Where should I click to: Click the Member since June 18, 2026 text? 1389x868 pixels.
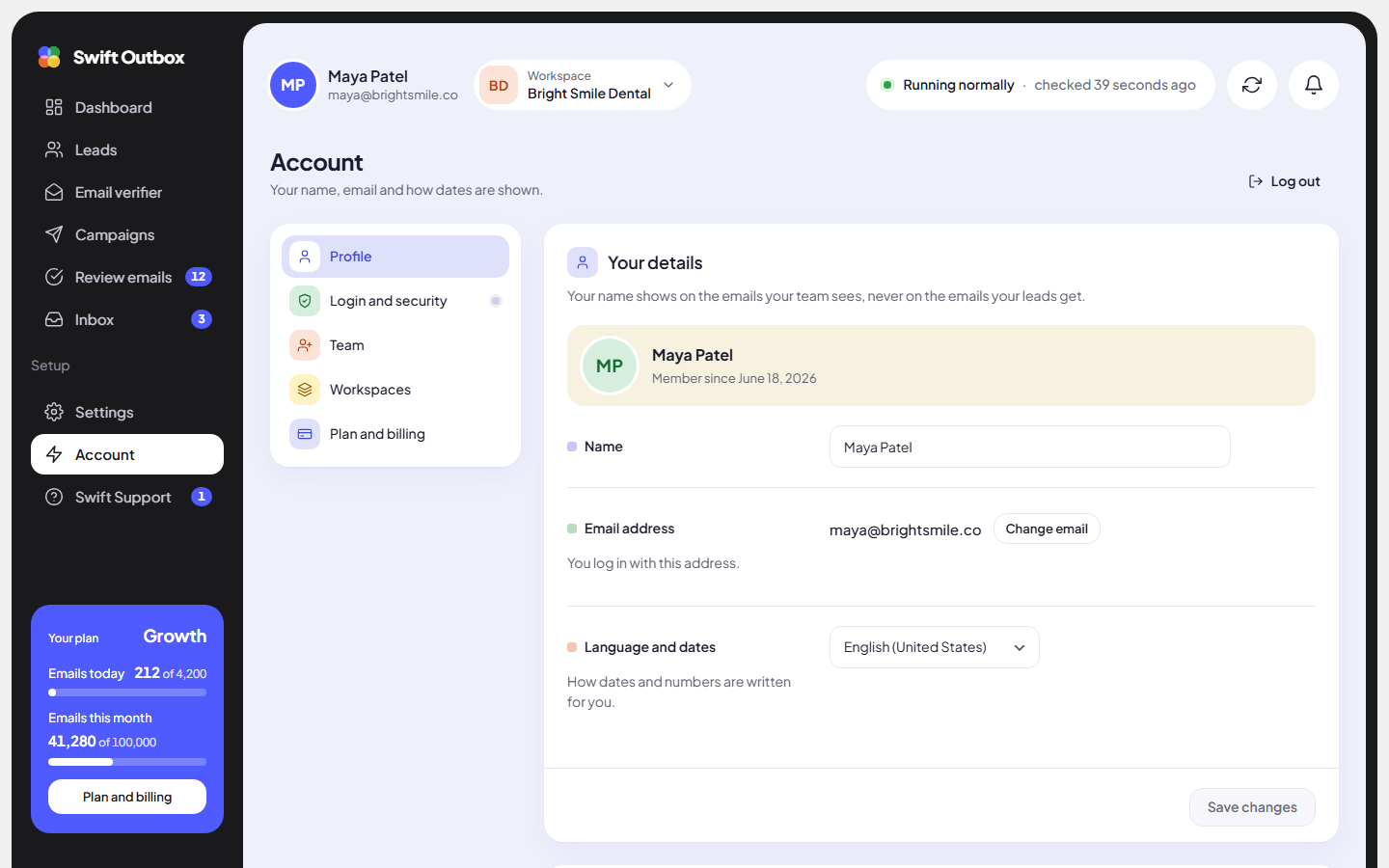tap(734, 379)
